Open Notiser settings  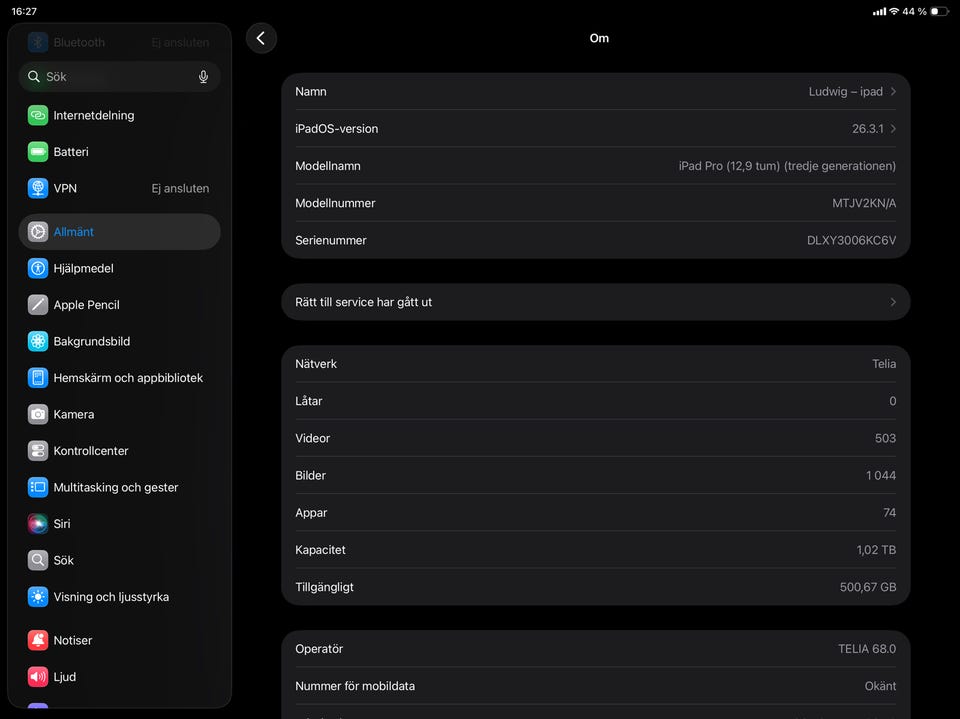click(x=119, y=640)
